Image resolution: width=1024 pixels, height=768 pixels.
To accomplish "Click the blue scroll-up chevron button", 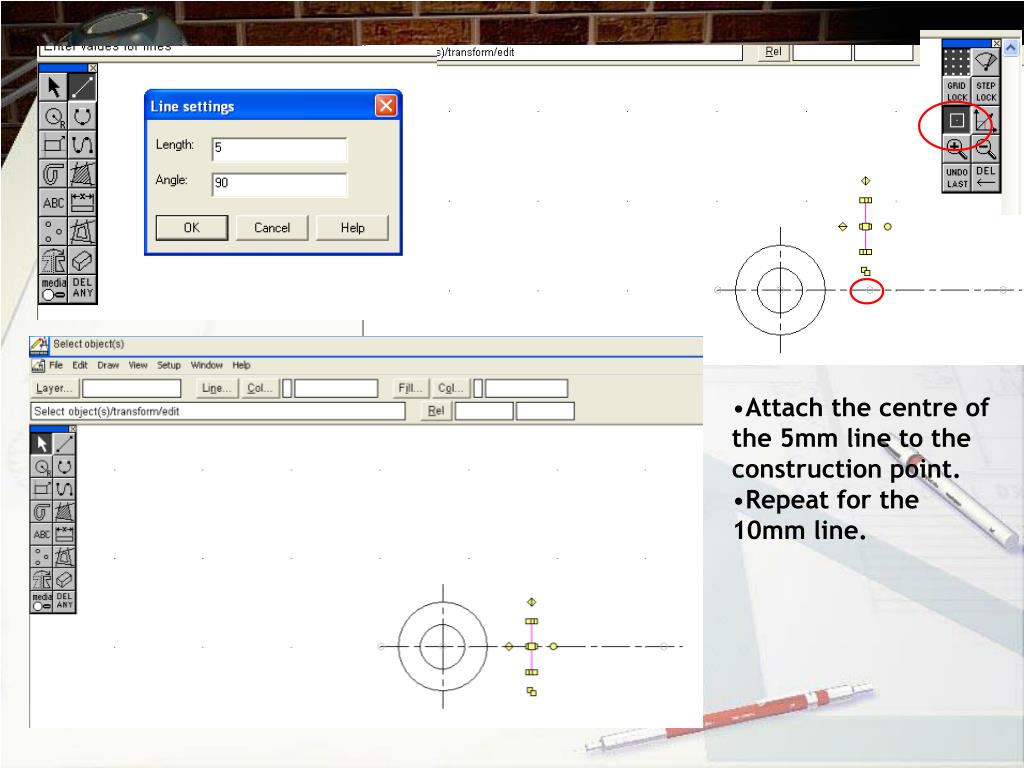I will pos(1011,48).
